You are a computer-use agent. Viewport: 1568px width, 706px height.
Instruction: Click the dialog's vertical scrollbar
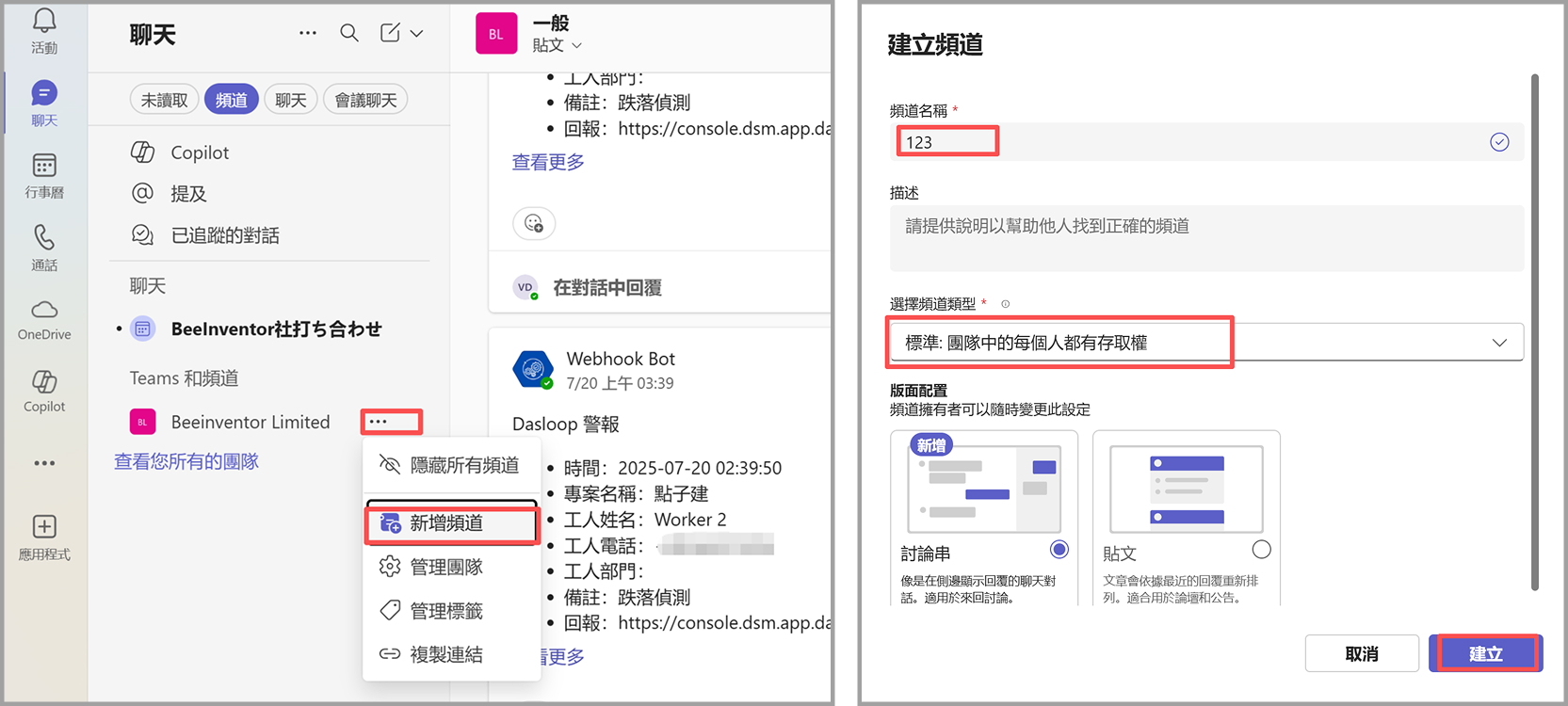pos(1534,329)
